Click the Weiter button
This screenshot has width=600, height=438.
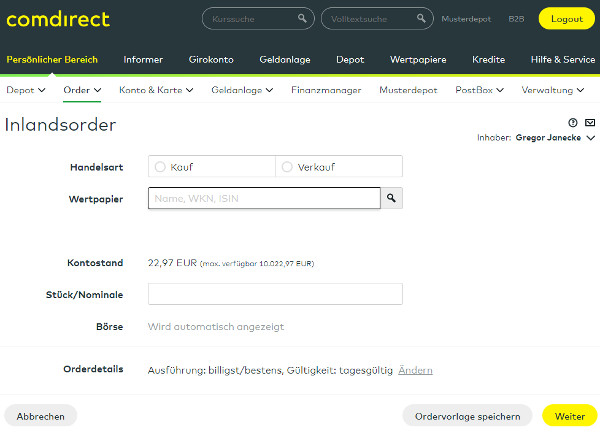[x=570, y=416]
